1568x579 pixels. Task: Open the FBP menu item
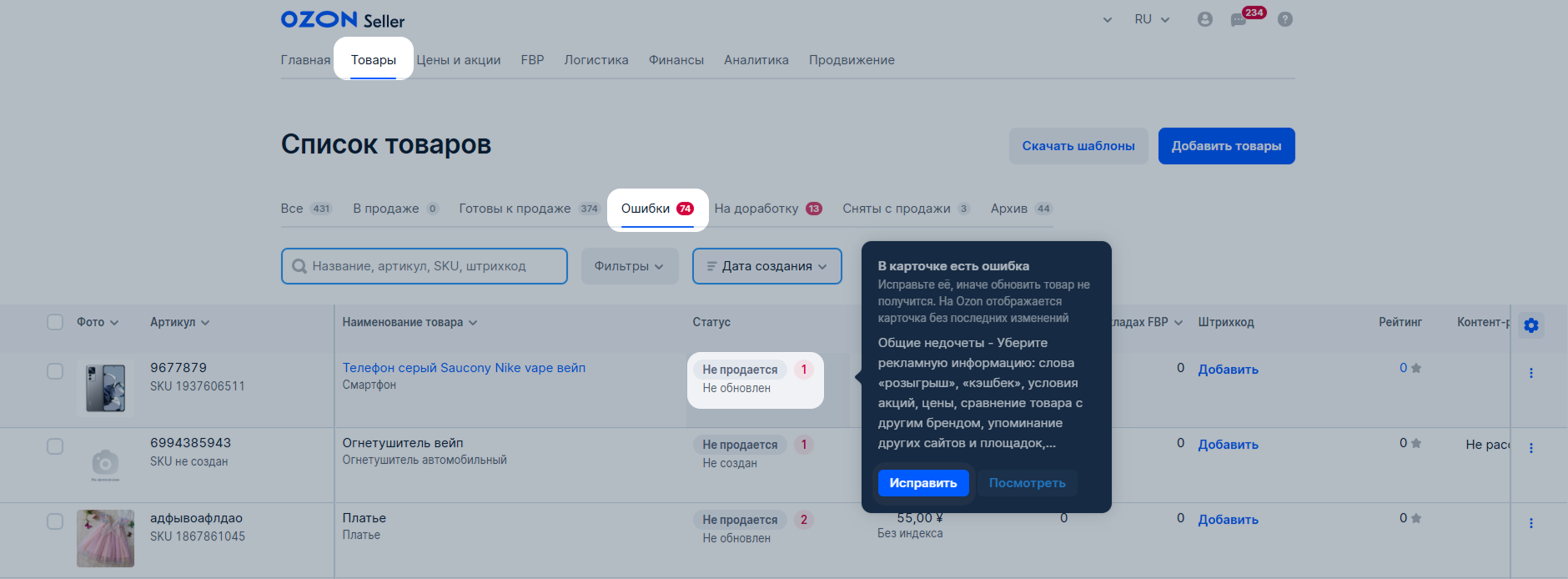tap(532, 60)
